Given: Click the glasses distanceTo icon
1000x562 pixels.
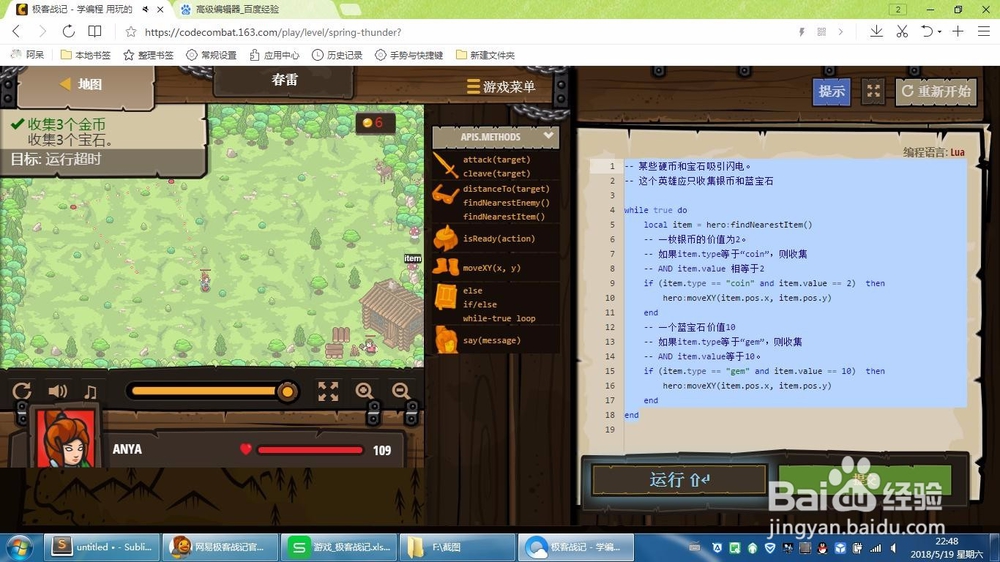Looking at the screenshot, I should [x=445, y=195].
